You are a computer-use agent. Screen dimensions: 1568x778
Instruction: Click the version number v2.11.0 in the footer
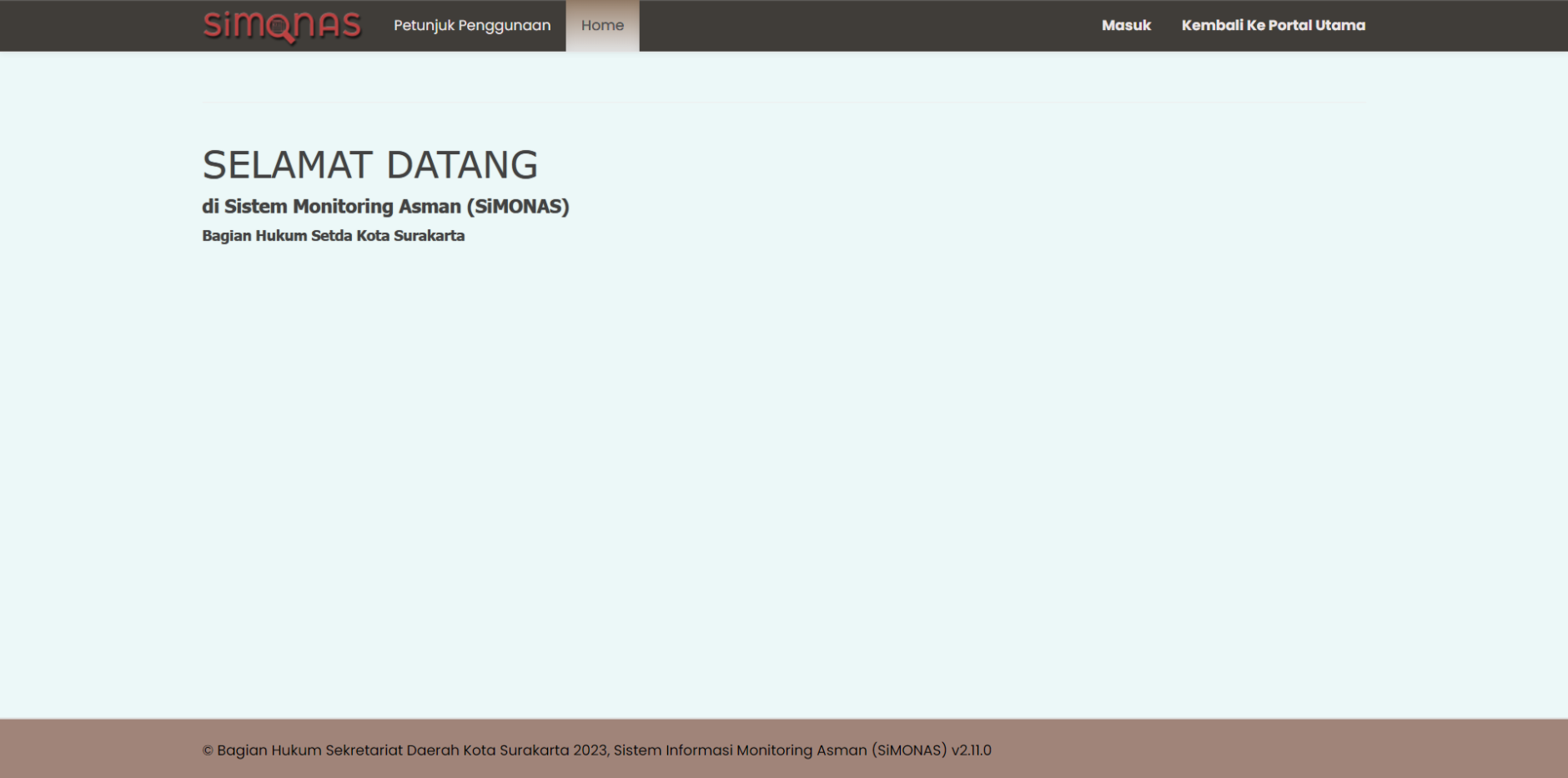[971, 750]
